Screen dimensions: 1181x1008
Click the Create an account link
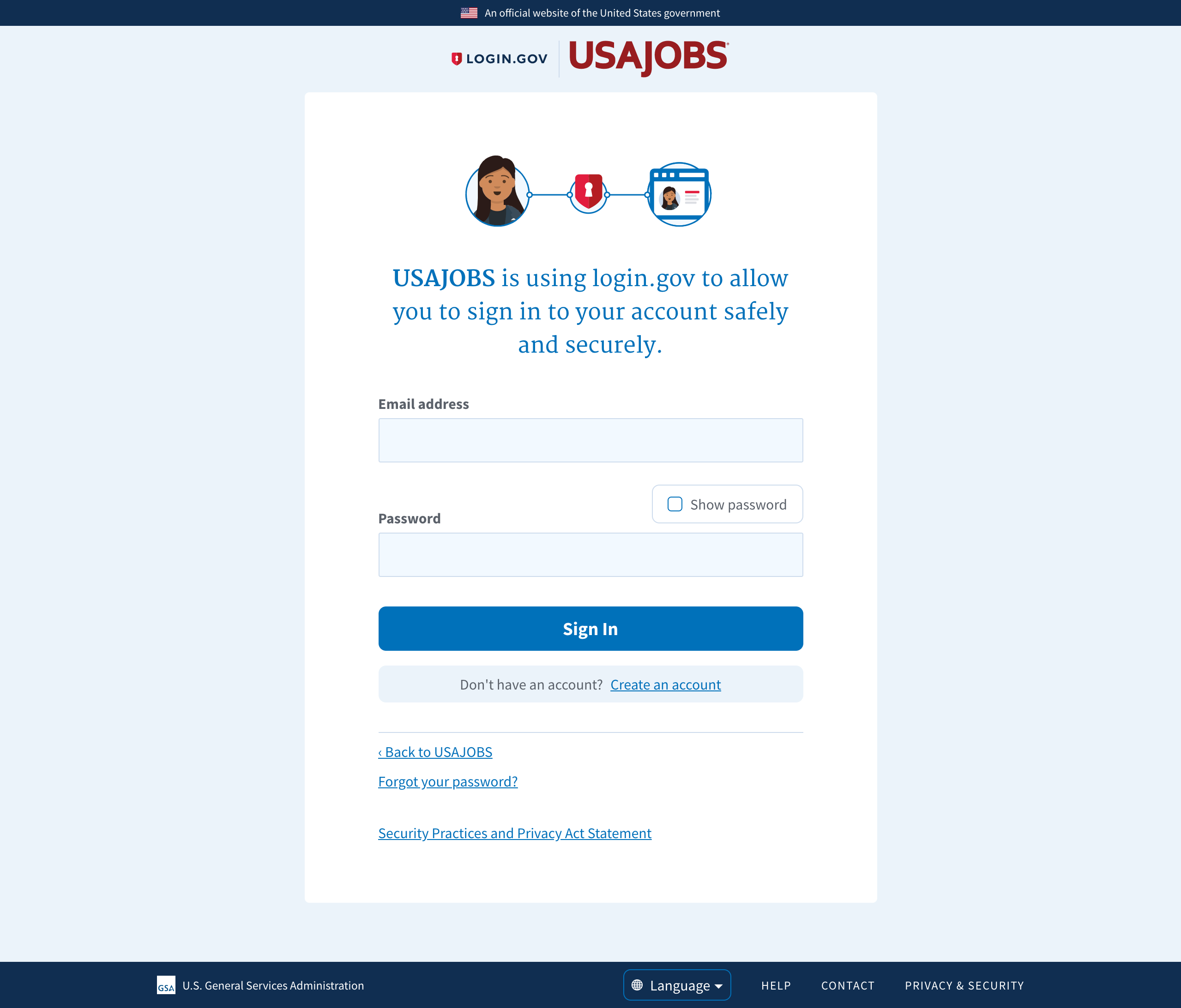665,684
